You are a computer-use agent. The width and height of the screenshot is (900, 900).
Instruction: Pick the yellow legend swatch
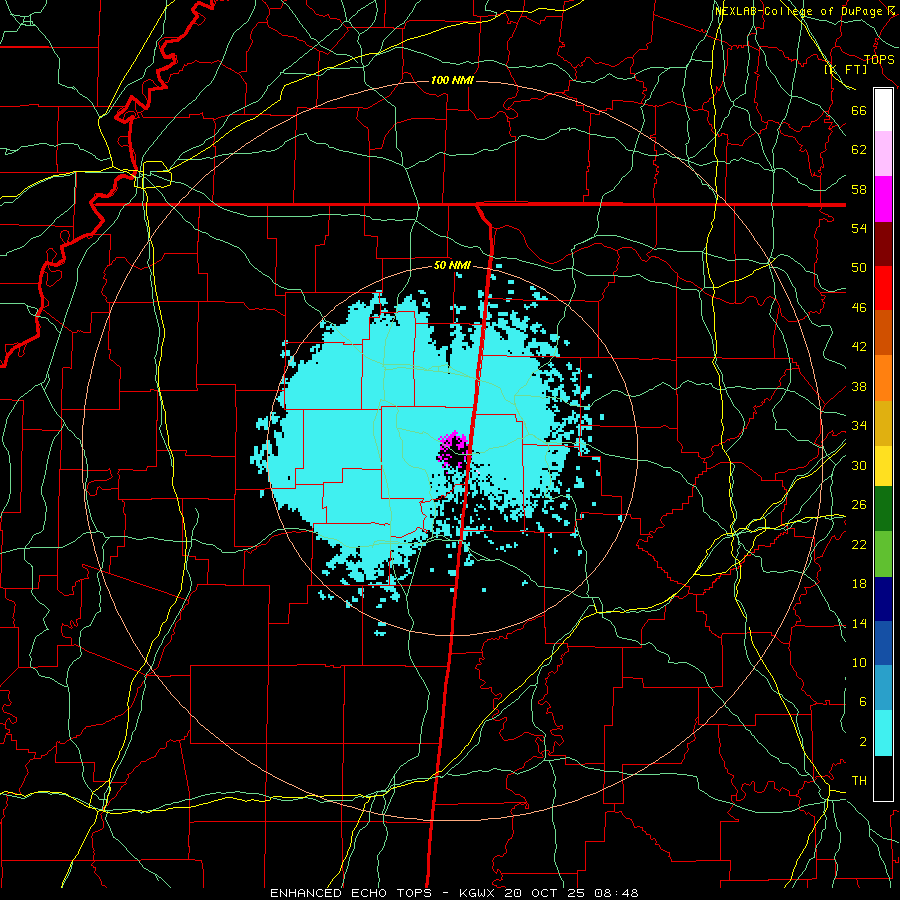[883, 466]
